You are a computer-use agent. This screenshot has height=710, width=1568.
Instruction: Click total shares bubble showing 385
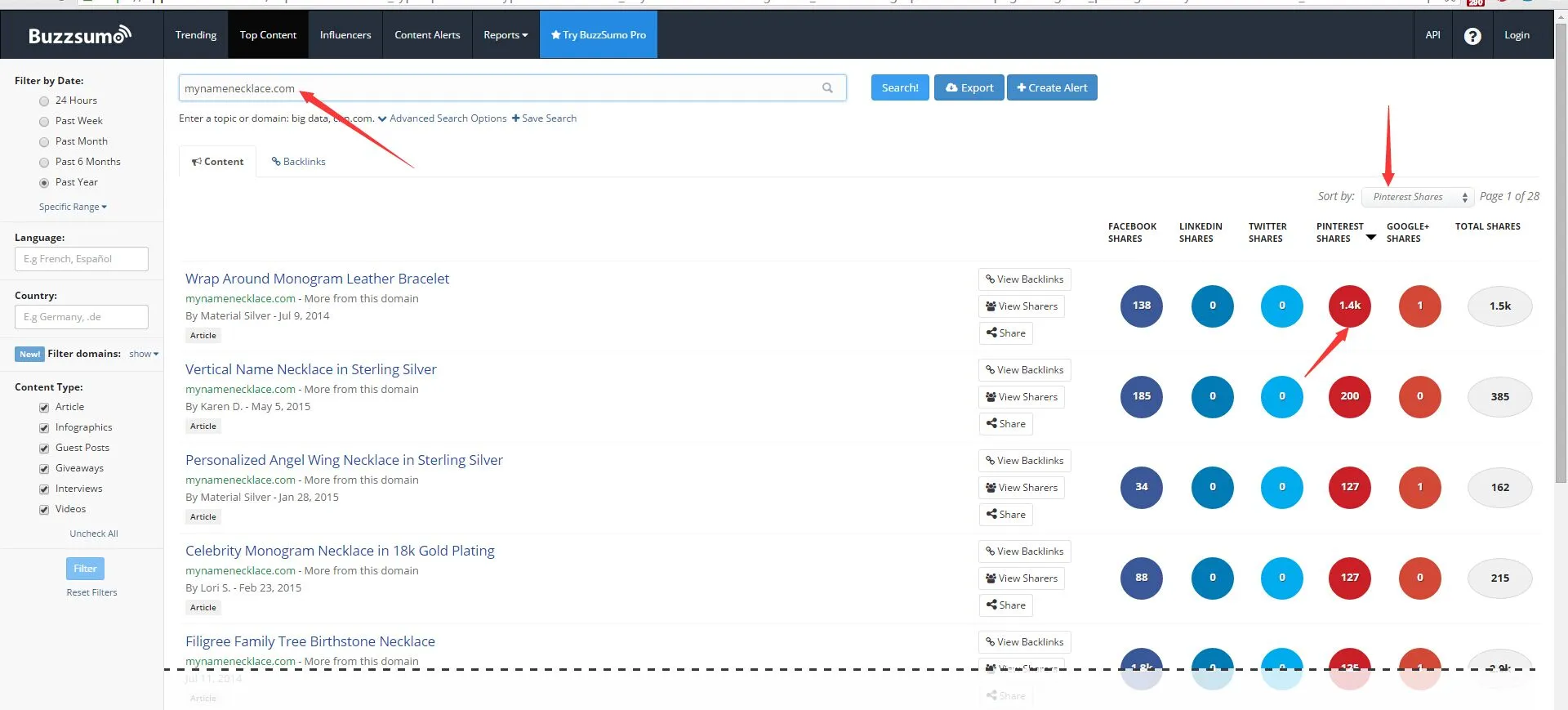1500,397
